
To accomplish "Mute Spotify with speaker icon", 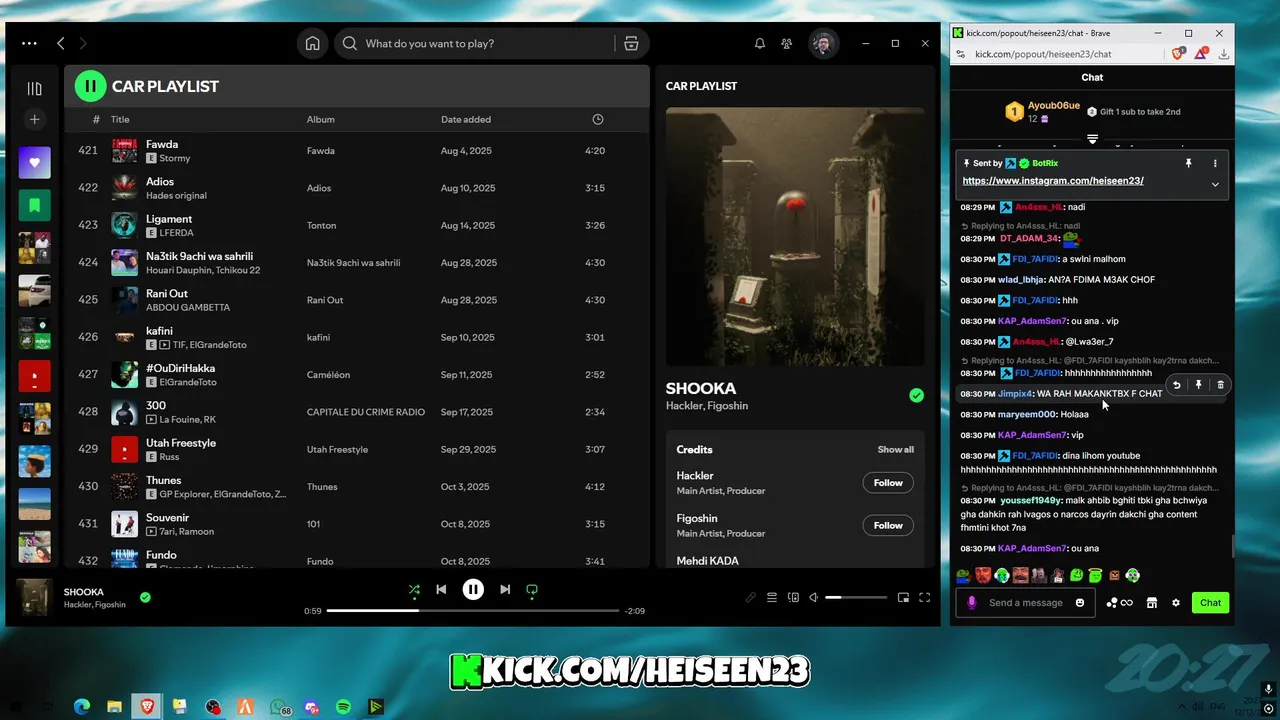I will point(813,597).
